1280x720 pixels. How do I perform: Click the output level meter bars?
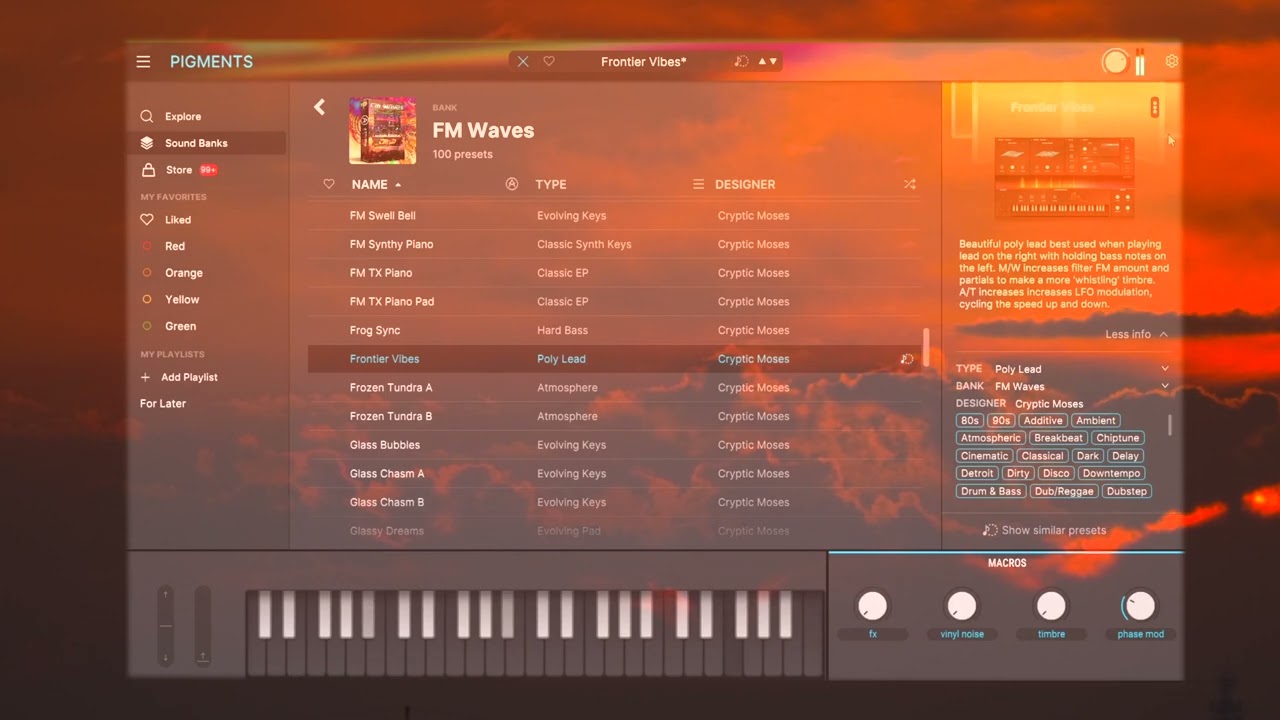point(1140,62)
